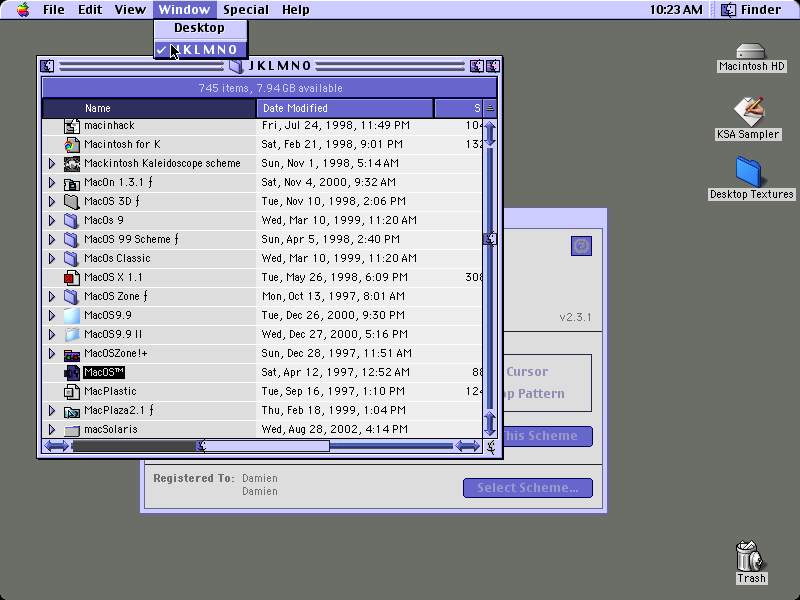Click the Macintosh for K file icon
Image resolution: width=800 pixels, height=600 pixels.
[71, 145]
